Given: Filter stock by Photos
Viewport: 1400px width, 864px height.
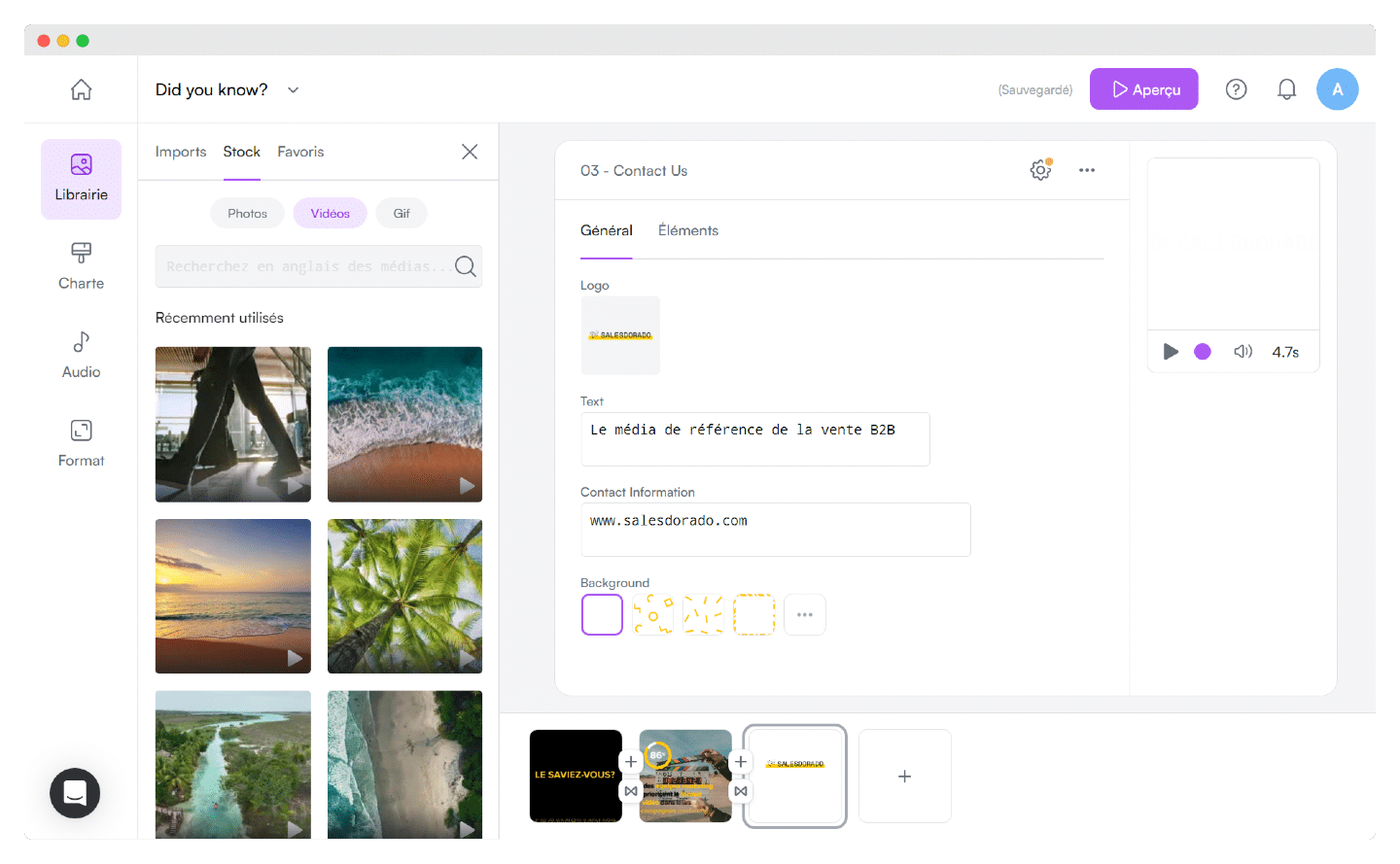Looking at the screenshot, I should (248, 214).
